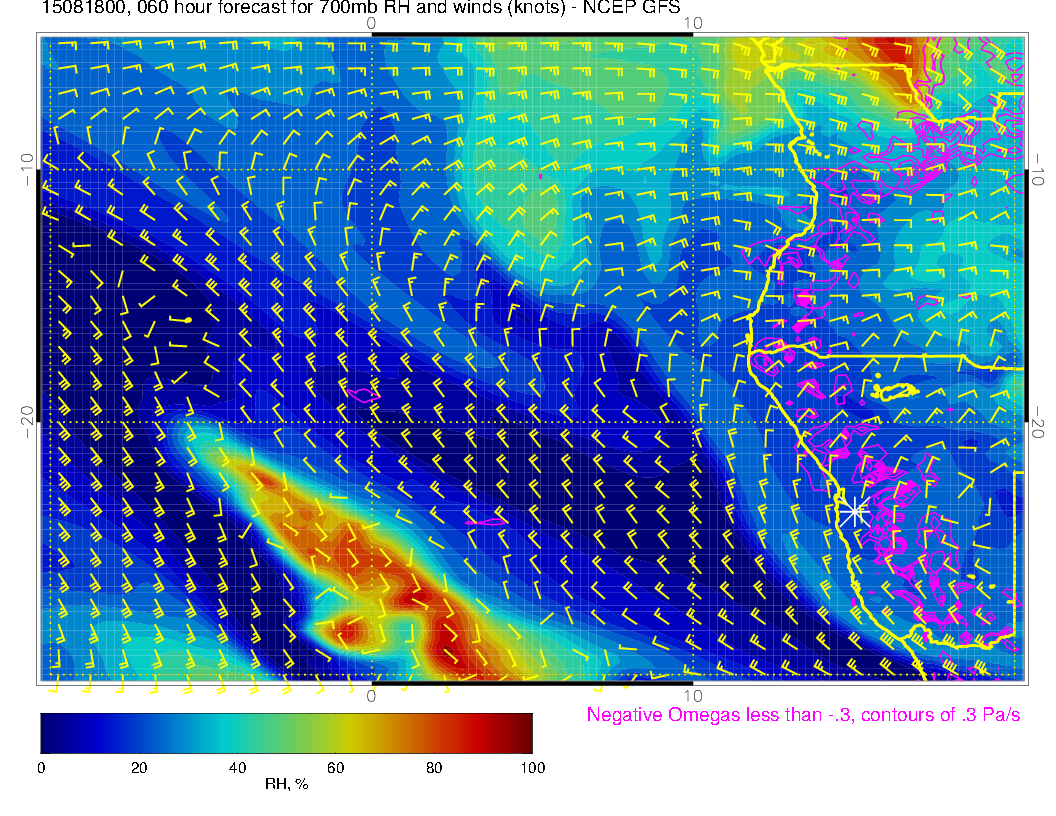1056x816 pixels.
Task: Click the colorbar tick label "20"
Action: pyautogui.click(x=139, y=767)
